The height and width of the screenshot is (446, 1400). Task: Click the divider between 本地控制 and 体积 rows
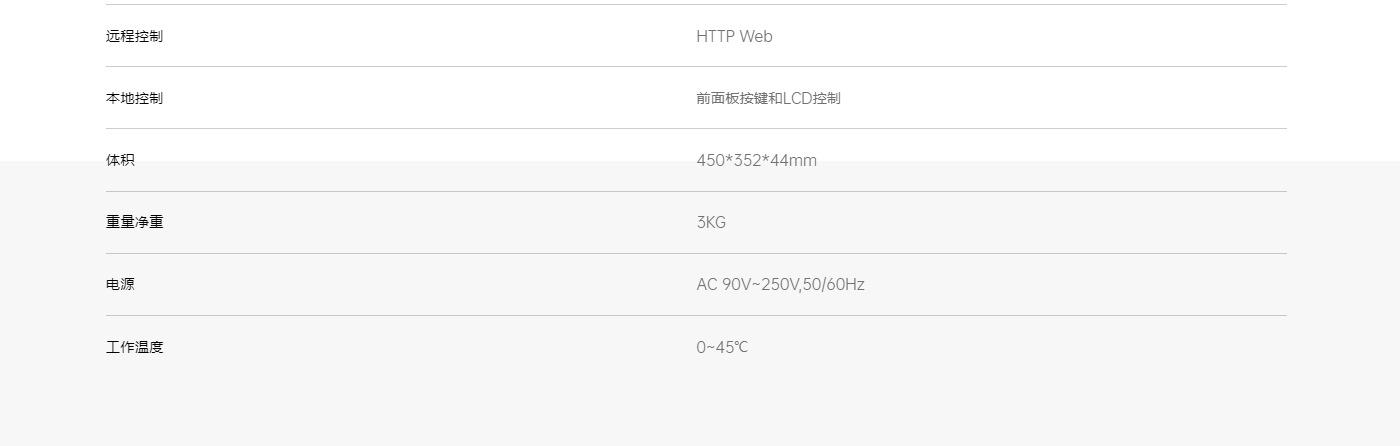(x=696, y=128)
